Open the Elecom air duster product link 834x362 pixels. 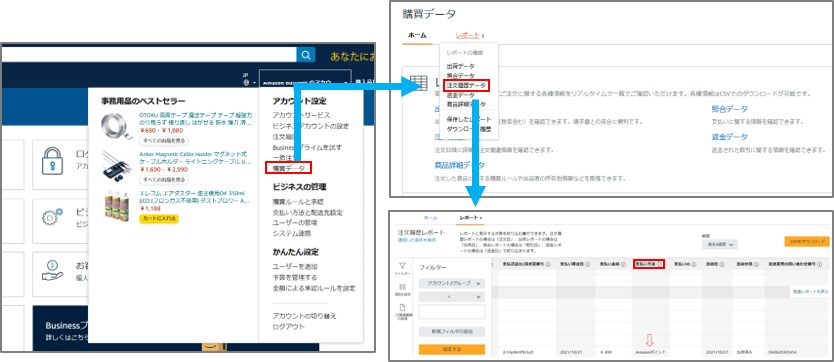pos(194,197)
